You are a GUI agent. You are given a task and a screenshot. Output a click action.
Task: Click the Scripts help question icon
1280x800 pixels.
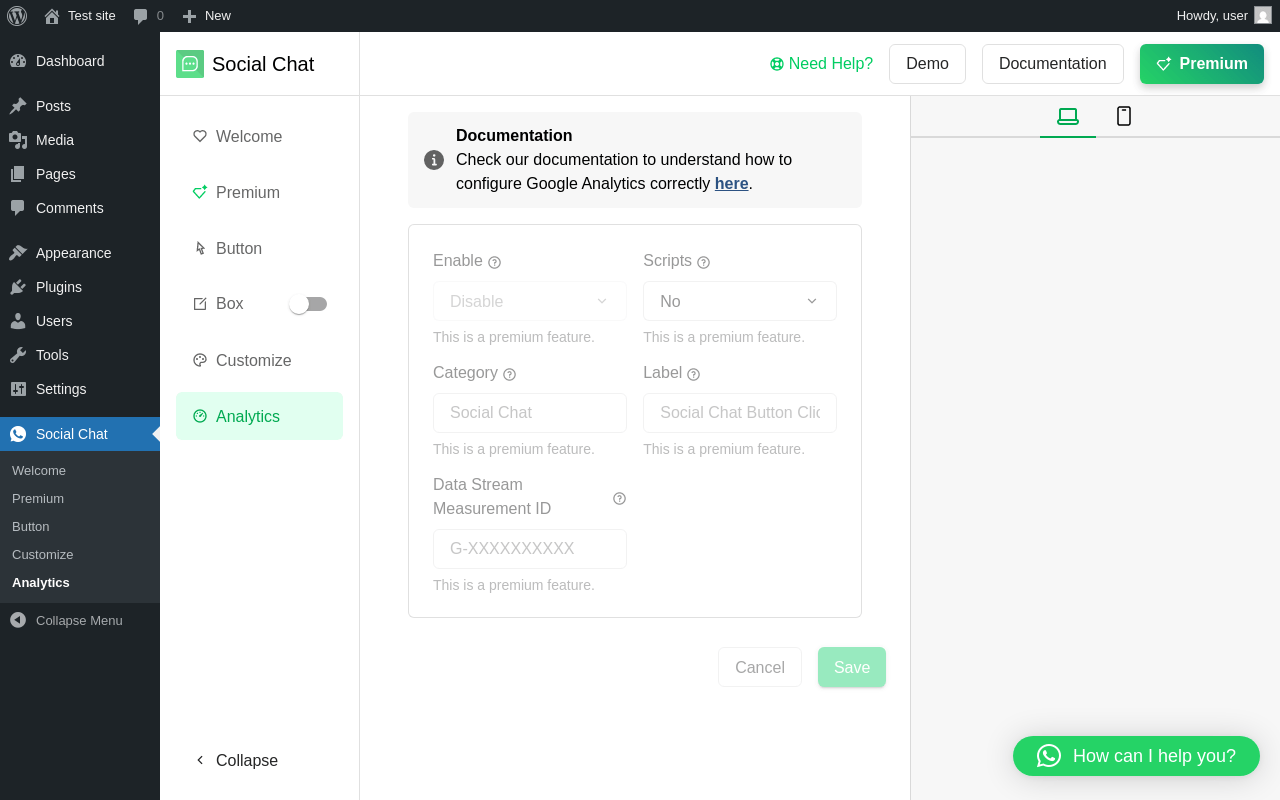[703, 262]
